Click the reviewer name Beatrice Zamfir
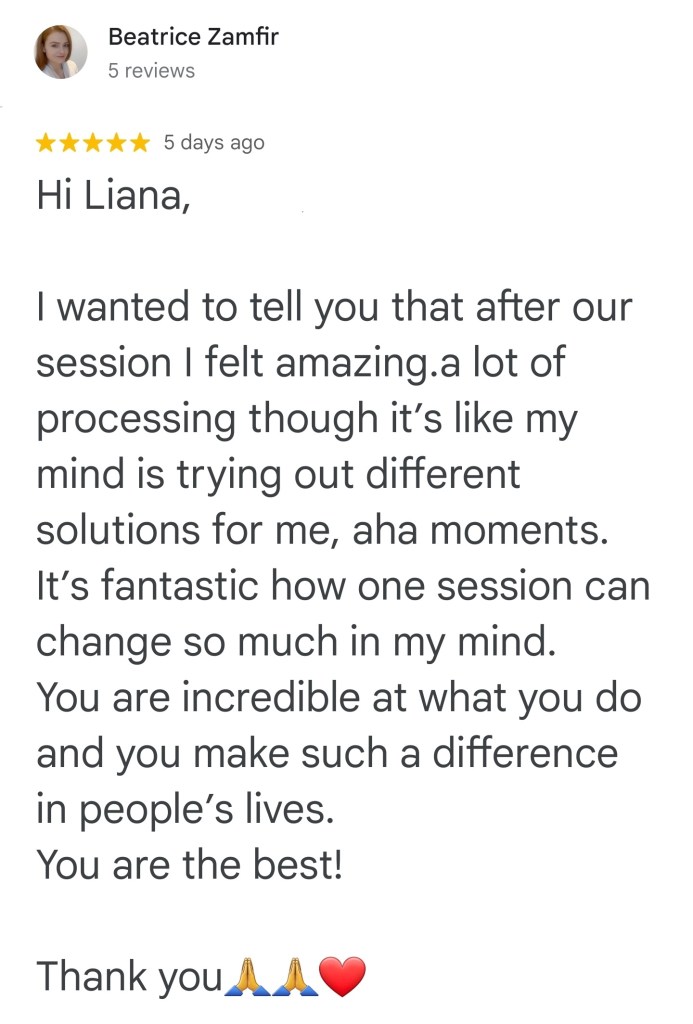Viewport: 693px width, 1024px height. click(x=193, y=37)
